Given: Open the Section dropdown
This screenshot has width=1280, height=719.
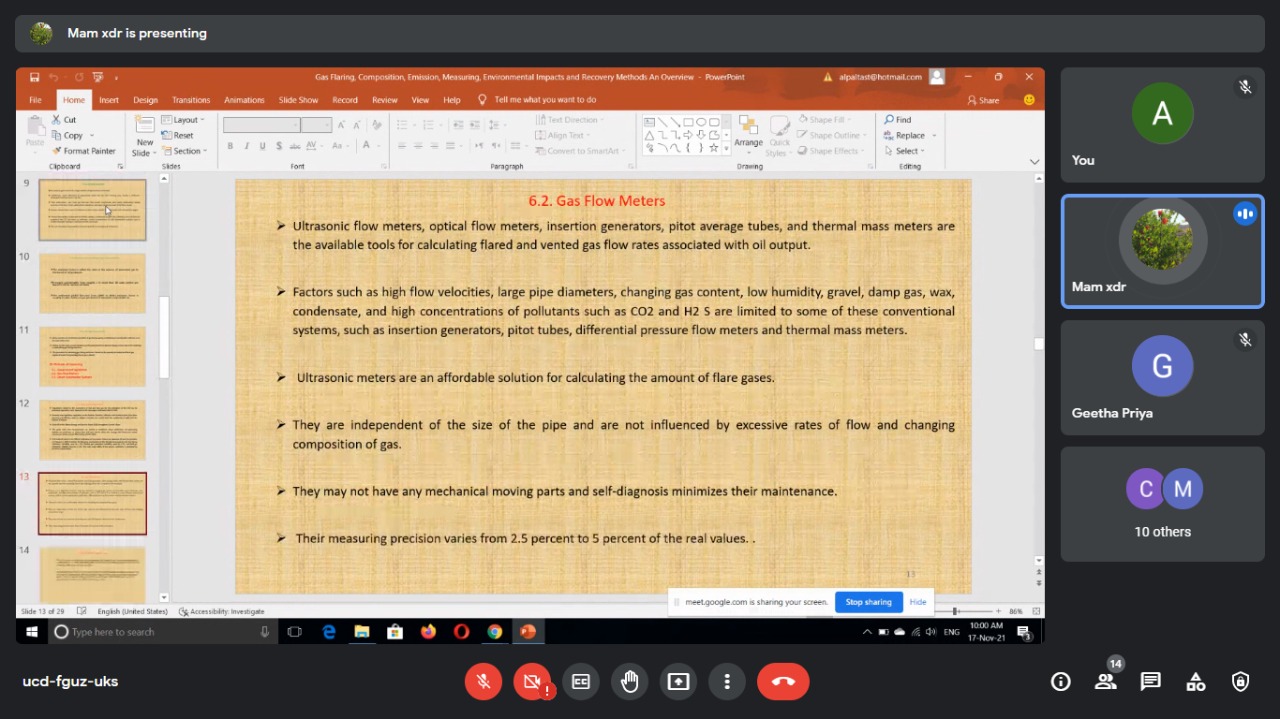Looking at the screenshot, I should tap(184, 151).
